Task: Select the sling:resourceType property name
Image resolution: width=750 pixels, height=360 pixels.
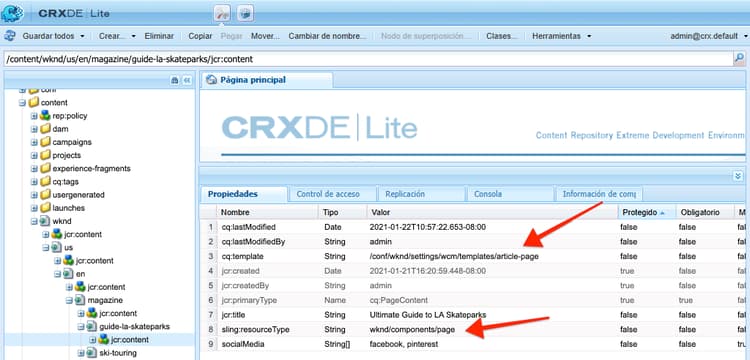Action: (255, 329)
